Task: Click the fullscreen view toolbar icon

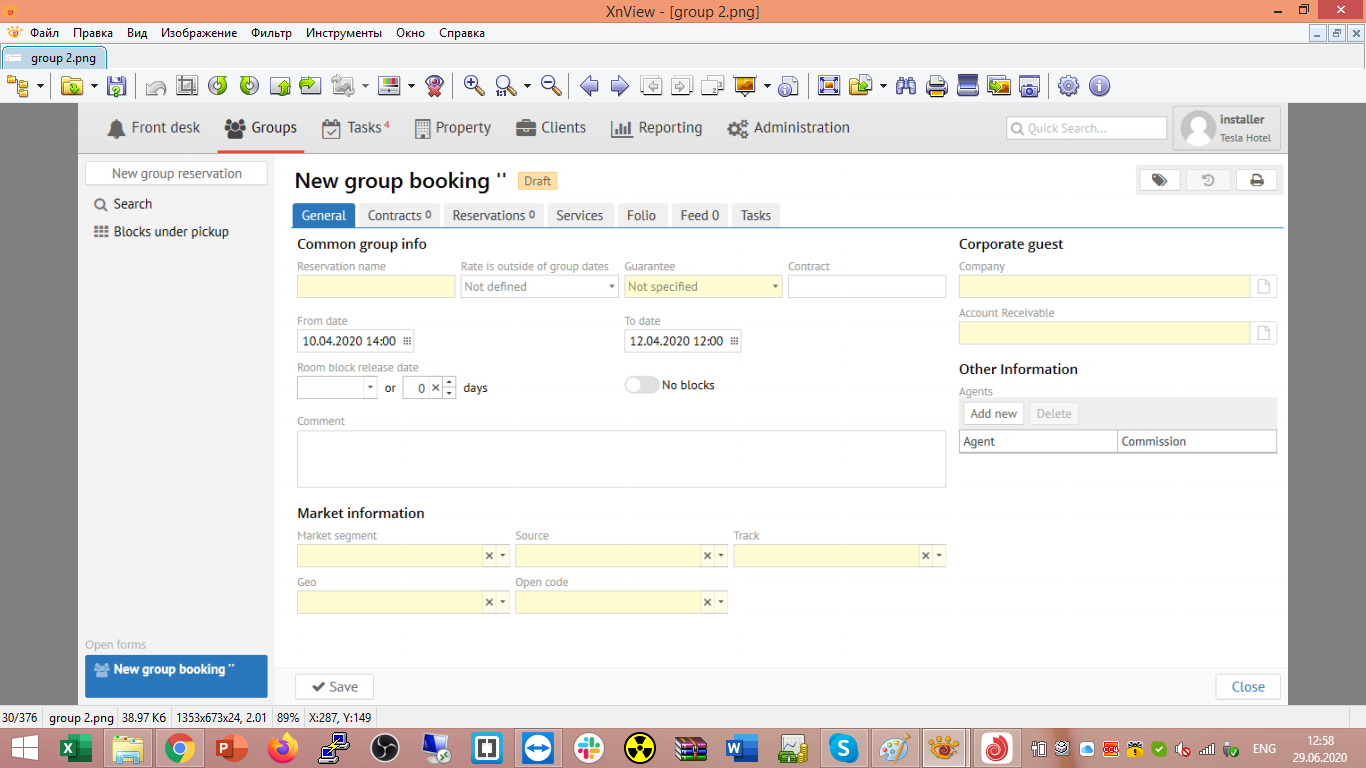Action: 829,86
